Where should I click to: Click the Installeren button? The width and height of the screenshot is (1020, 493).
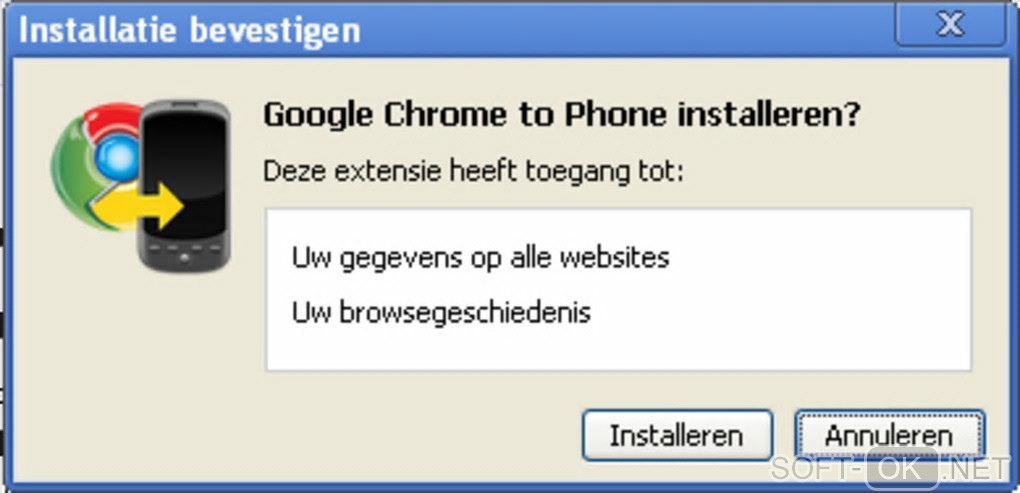click(677, 435)
